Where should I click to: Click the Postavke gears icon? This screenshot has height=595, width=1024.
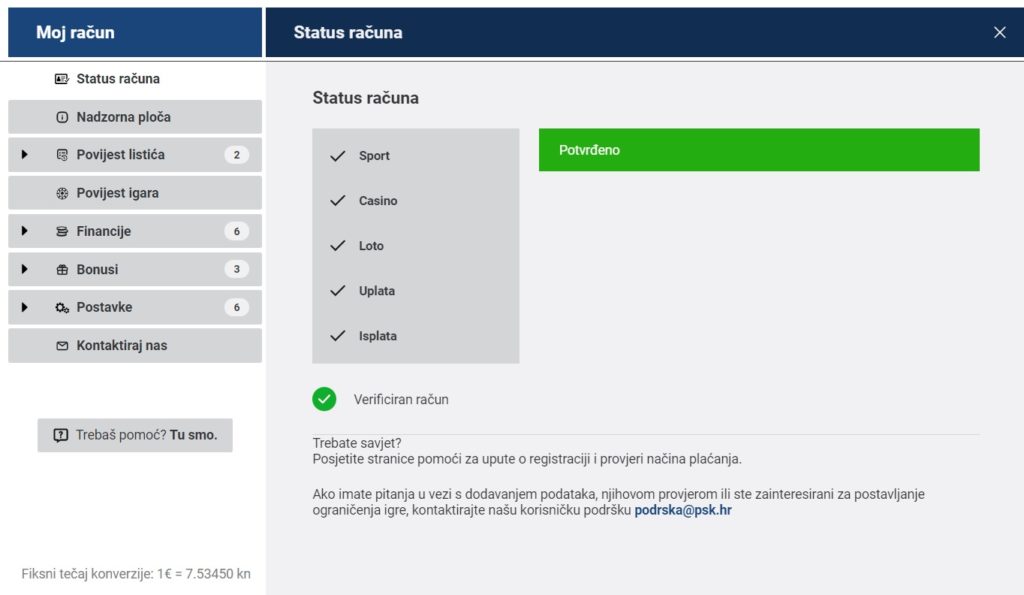coord(62,307)
